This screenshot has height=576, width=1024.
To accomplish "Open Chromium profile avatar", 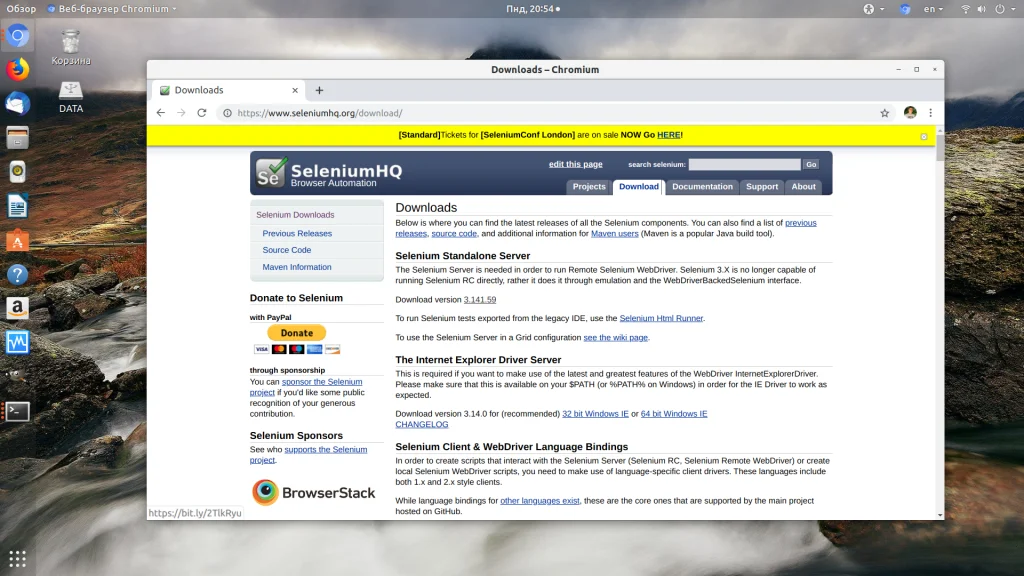I will [910, 112].
